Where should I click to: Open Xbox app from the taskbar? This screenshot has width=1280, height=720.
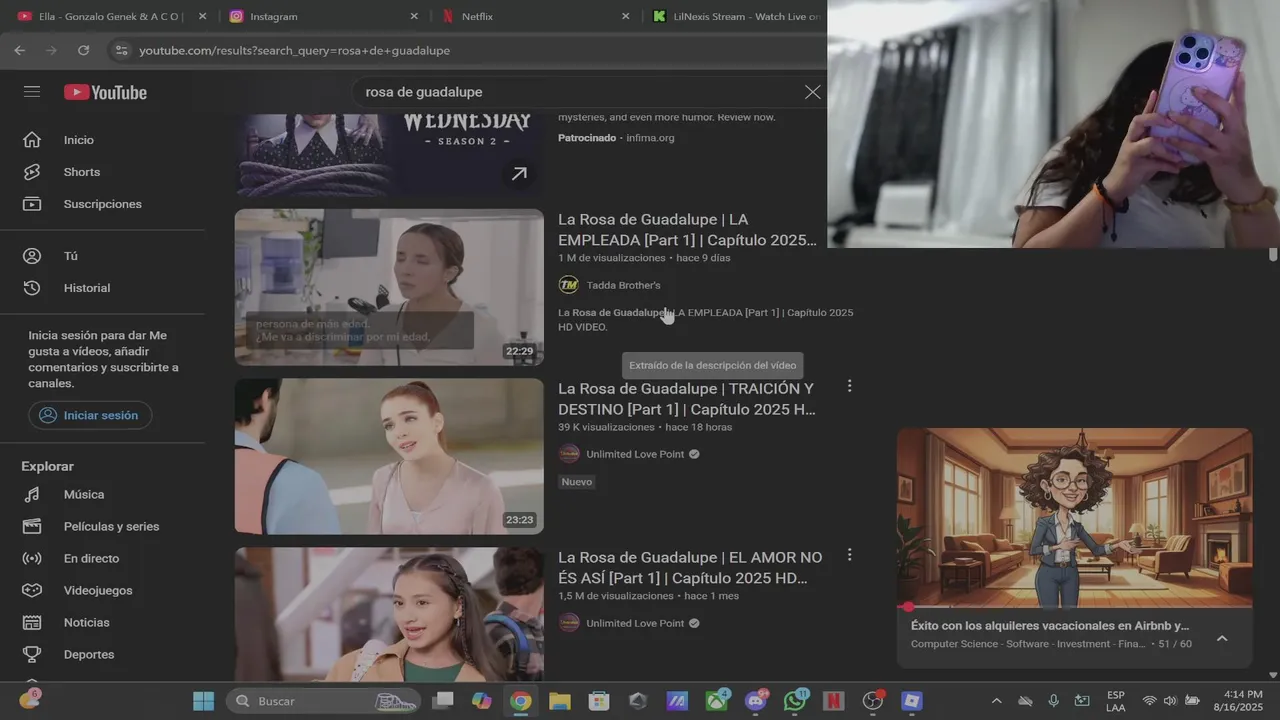pyautogui.click(x=716, y=701)
